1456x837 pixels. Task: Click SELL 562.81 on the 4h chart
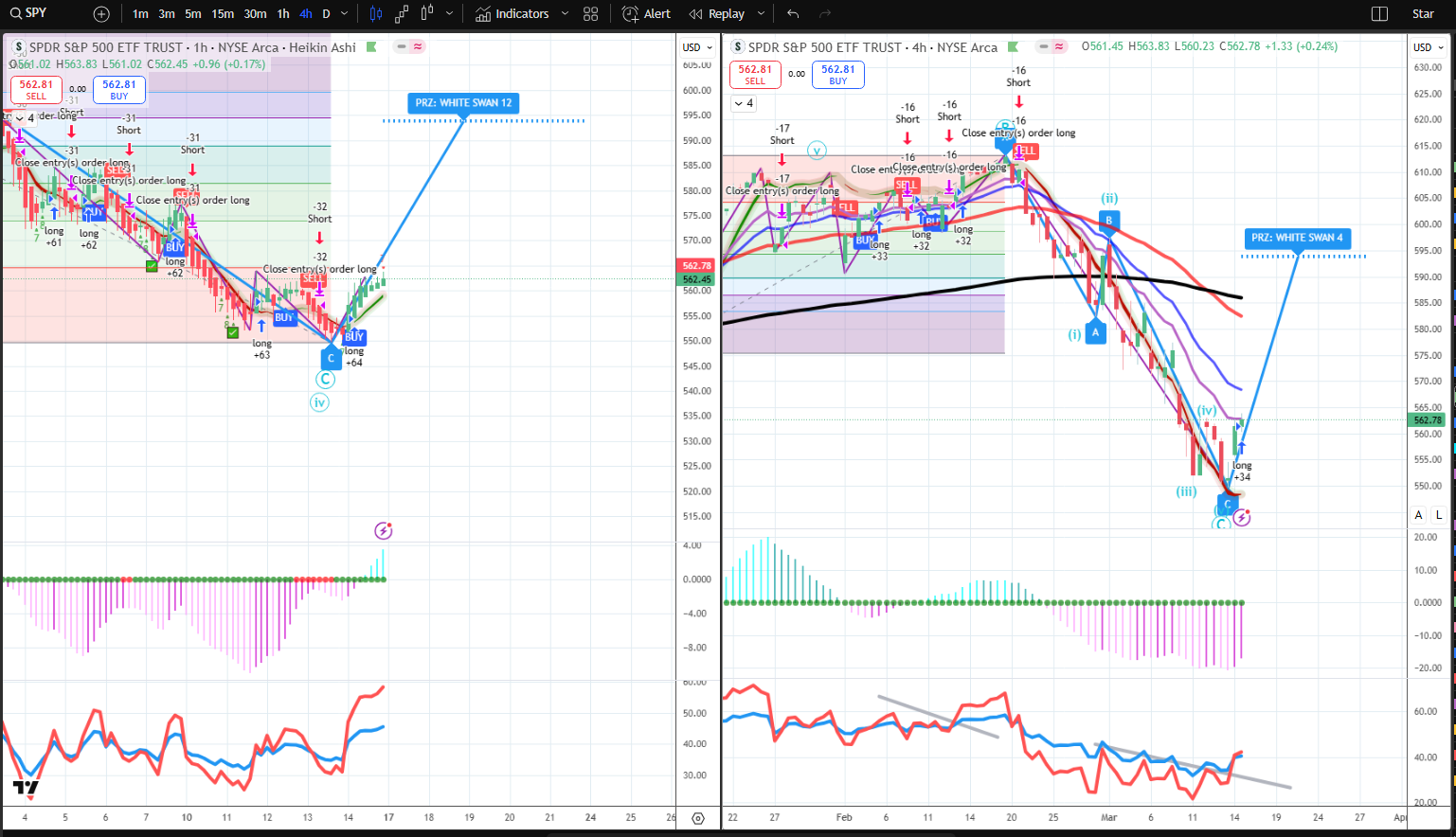755,75
